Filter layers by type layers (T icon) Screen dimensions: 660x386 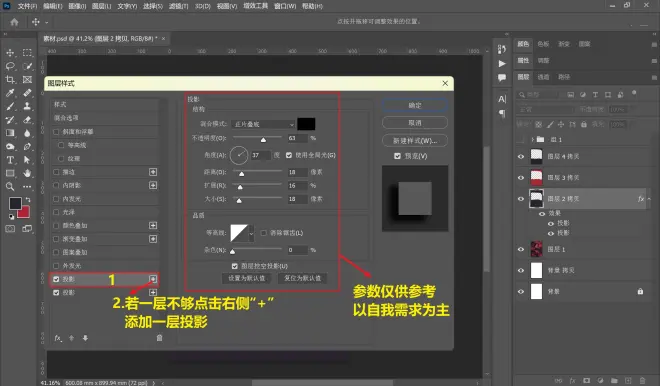(595, 95)
